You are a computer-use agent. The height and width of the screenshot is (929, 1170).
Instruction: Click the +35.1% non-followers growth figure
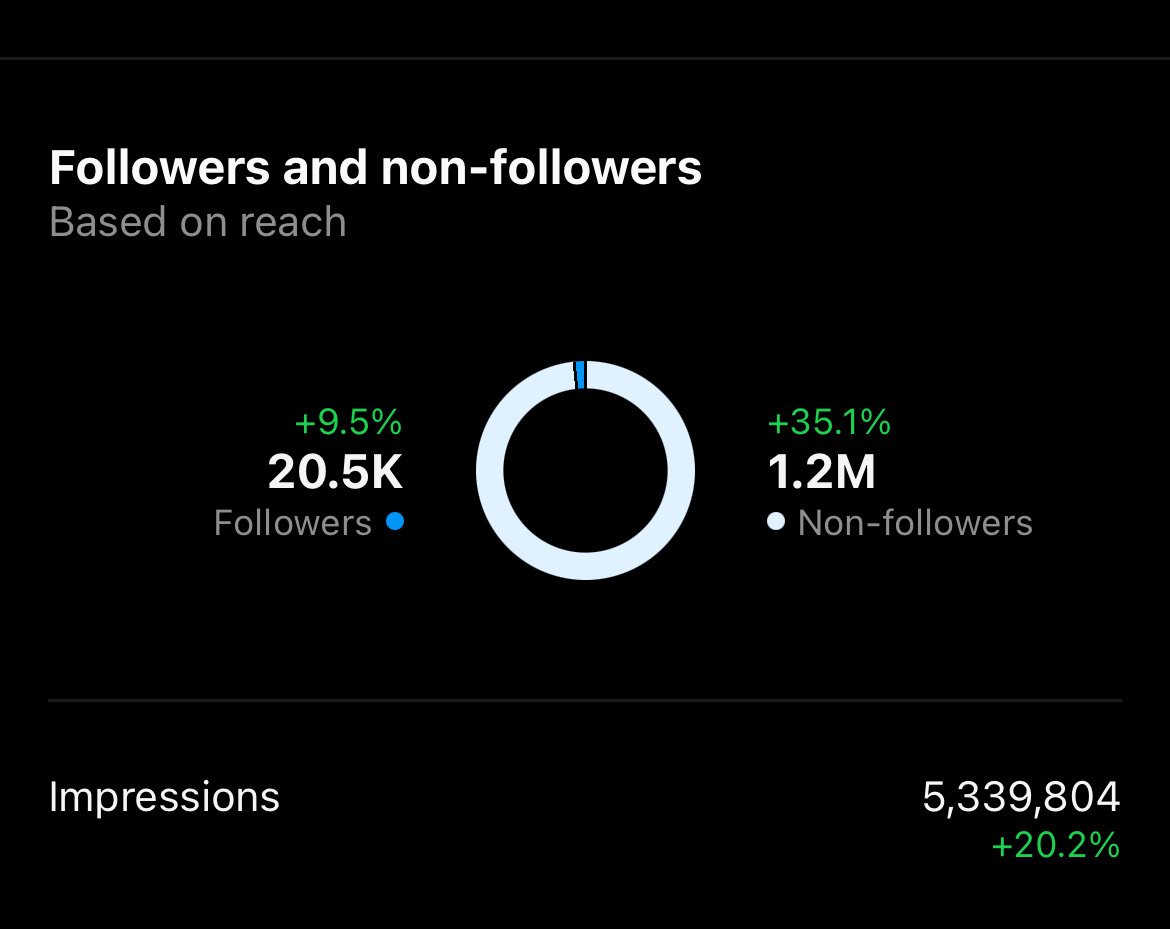[x=828, y=422]
